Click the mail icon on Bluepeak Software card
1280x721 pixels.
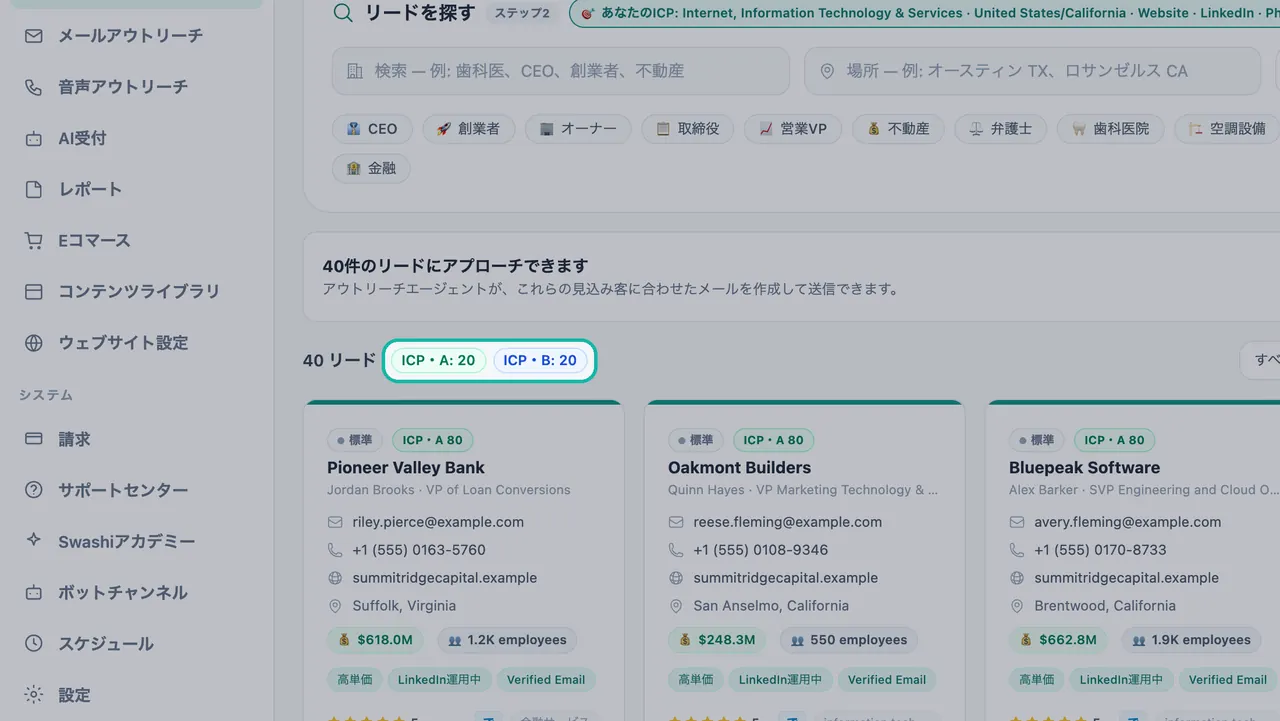point(1016,522)
